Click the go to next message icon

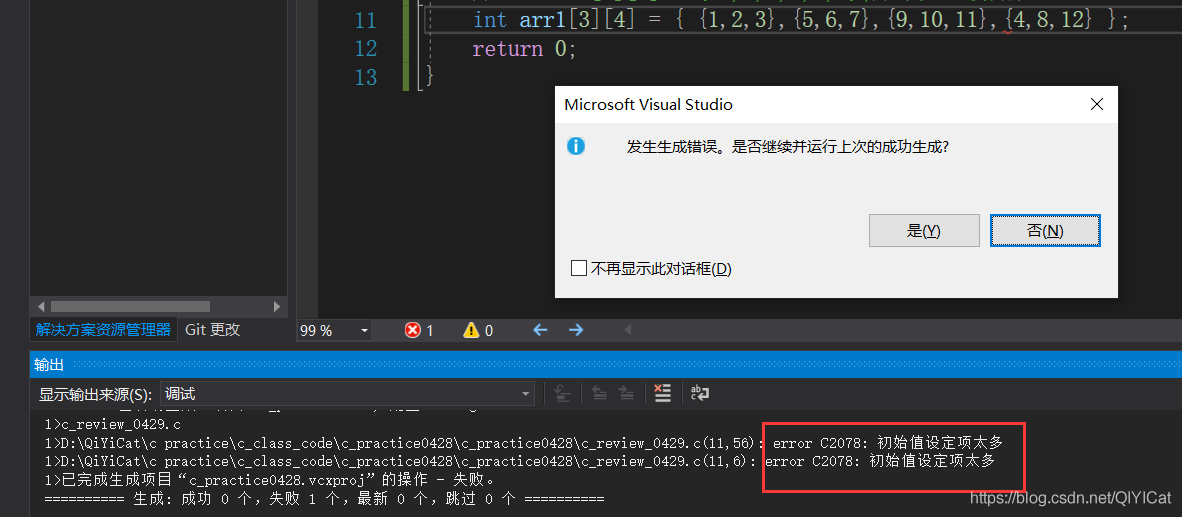[626, 393]
